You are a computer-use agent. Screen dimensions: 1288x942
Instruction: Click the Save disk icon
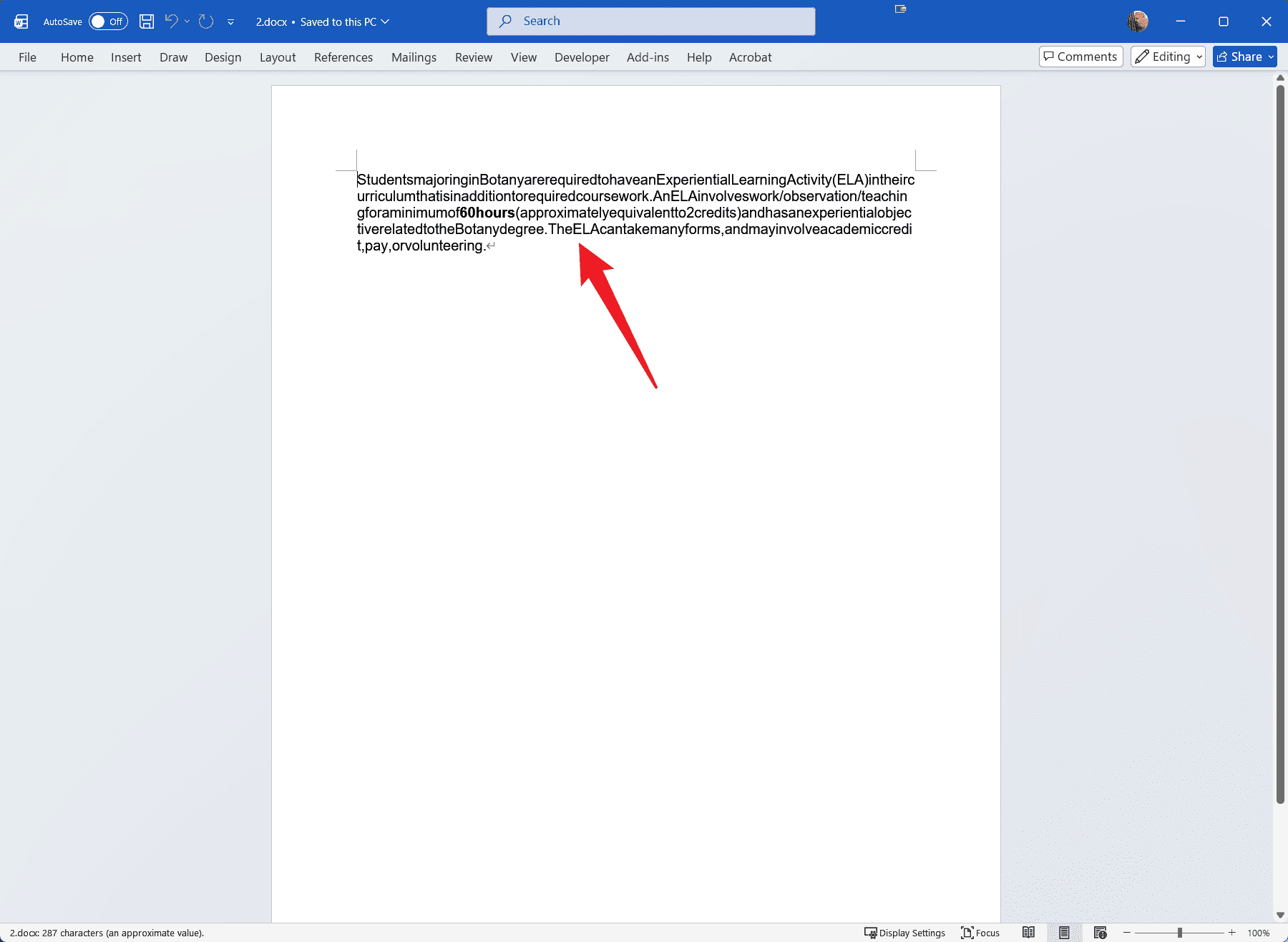tap(147, 21)
